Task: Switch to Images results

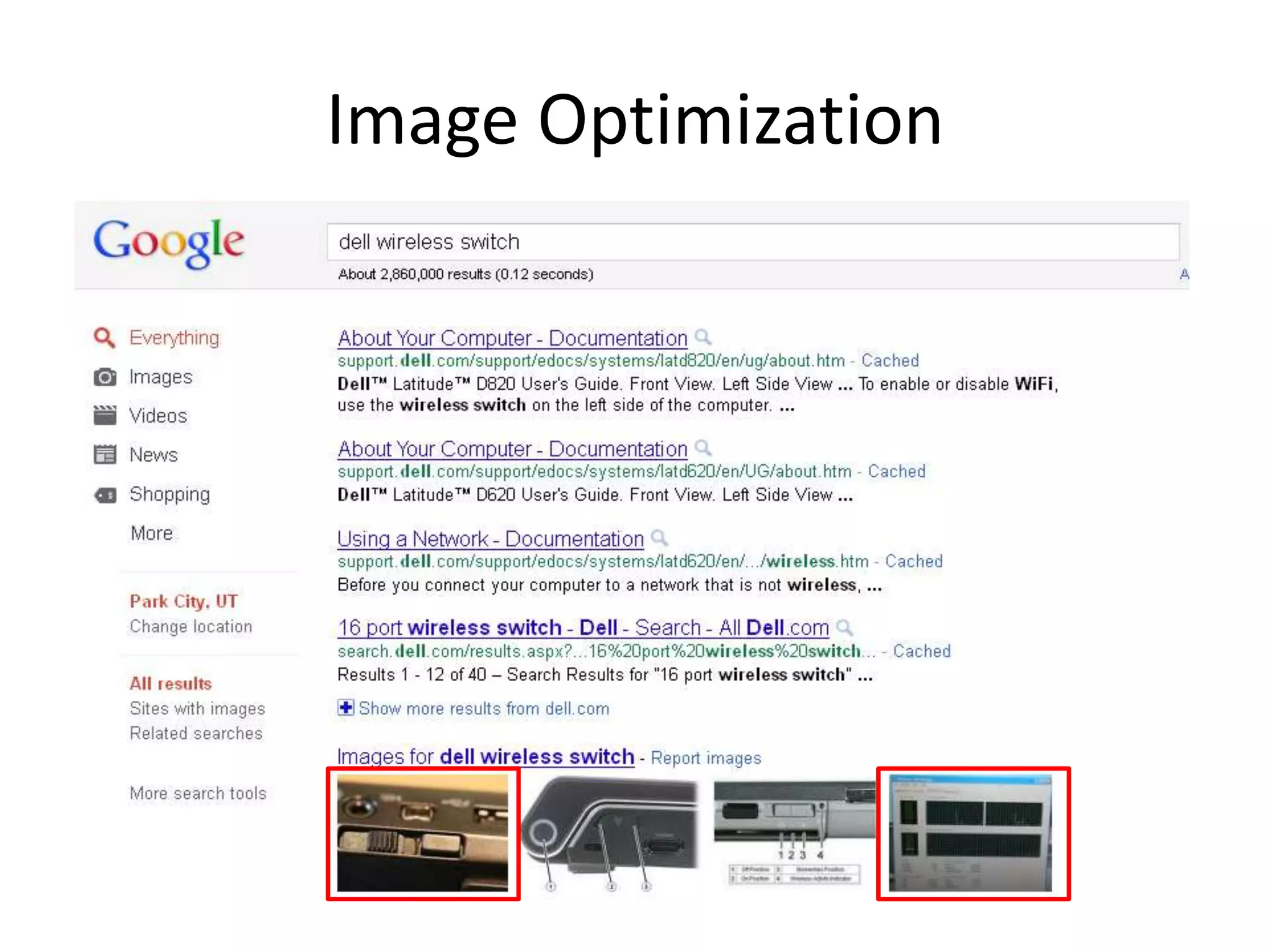Action: point(161,377)
